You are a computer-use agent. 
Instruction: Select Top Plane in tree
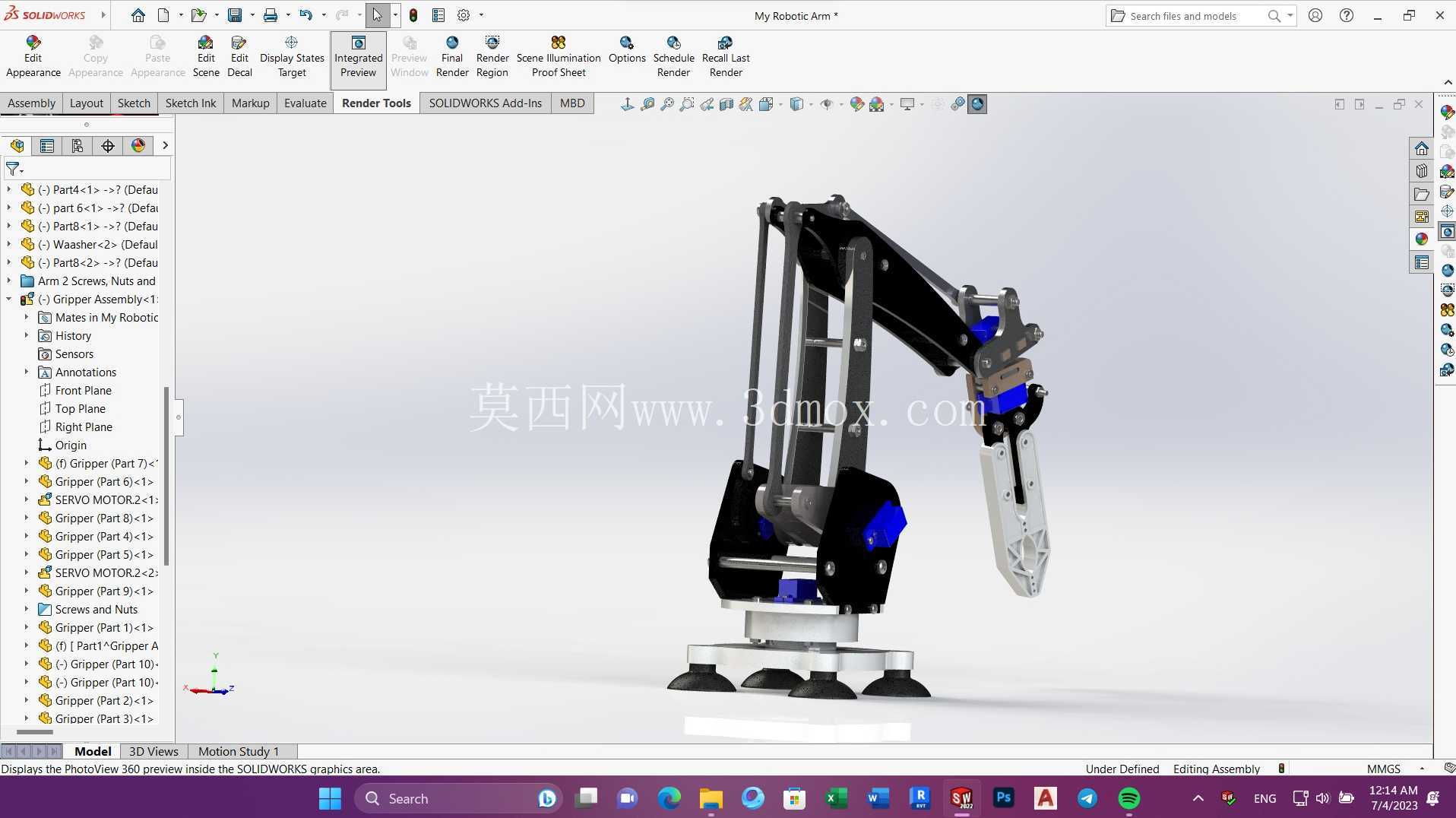(x=81, y=408)
